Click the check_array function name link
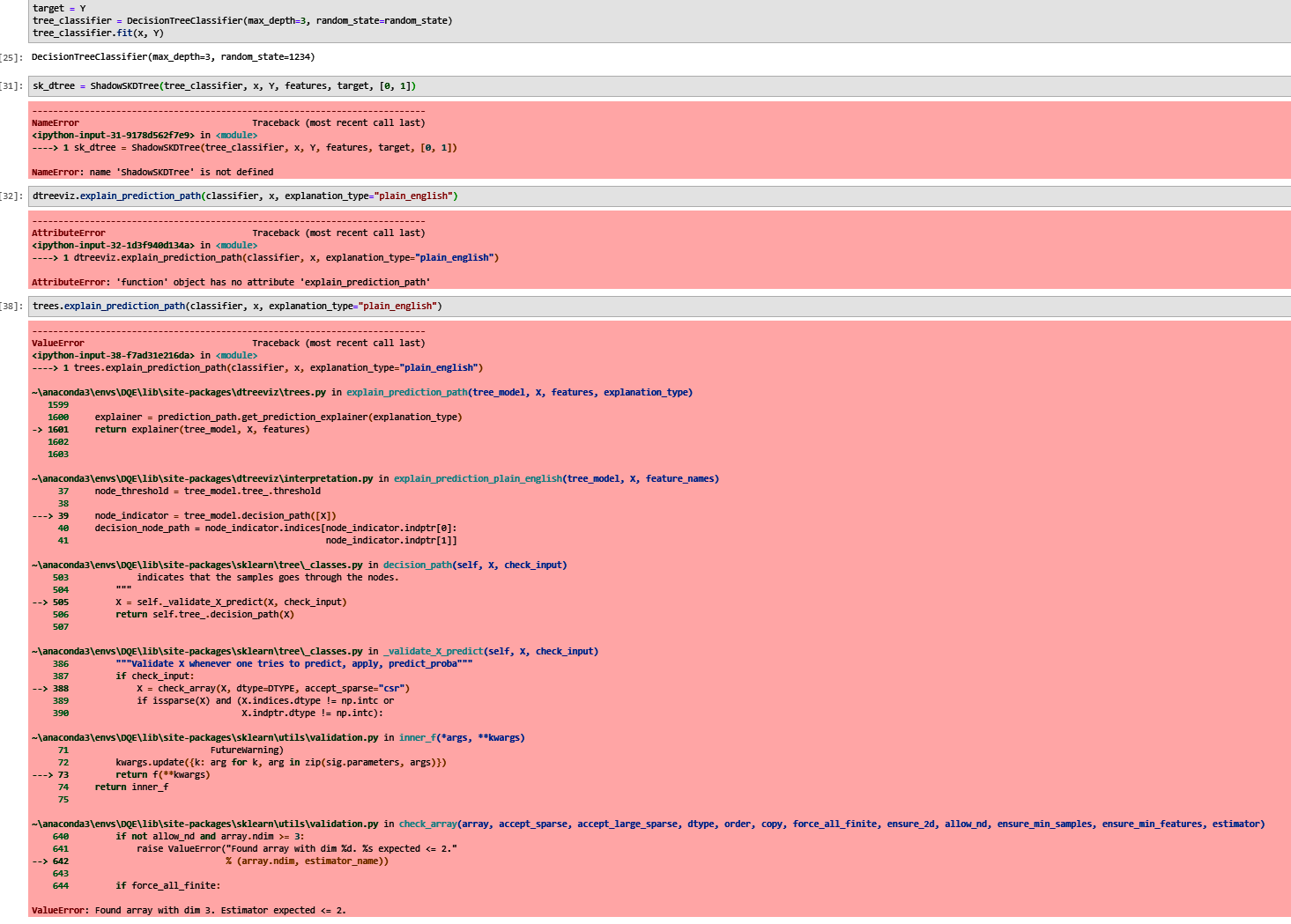1291x924 pixels. [428, 824]
